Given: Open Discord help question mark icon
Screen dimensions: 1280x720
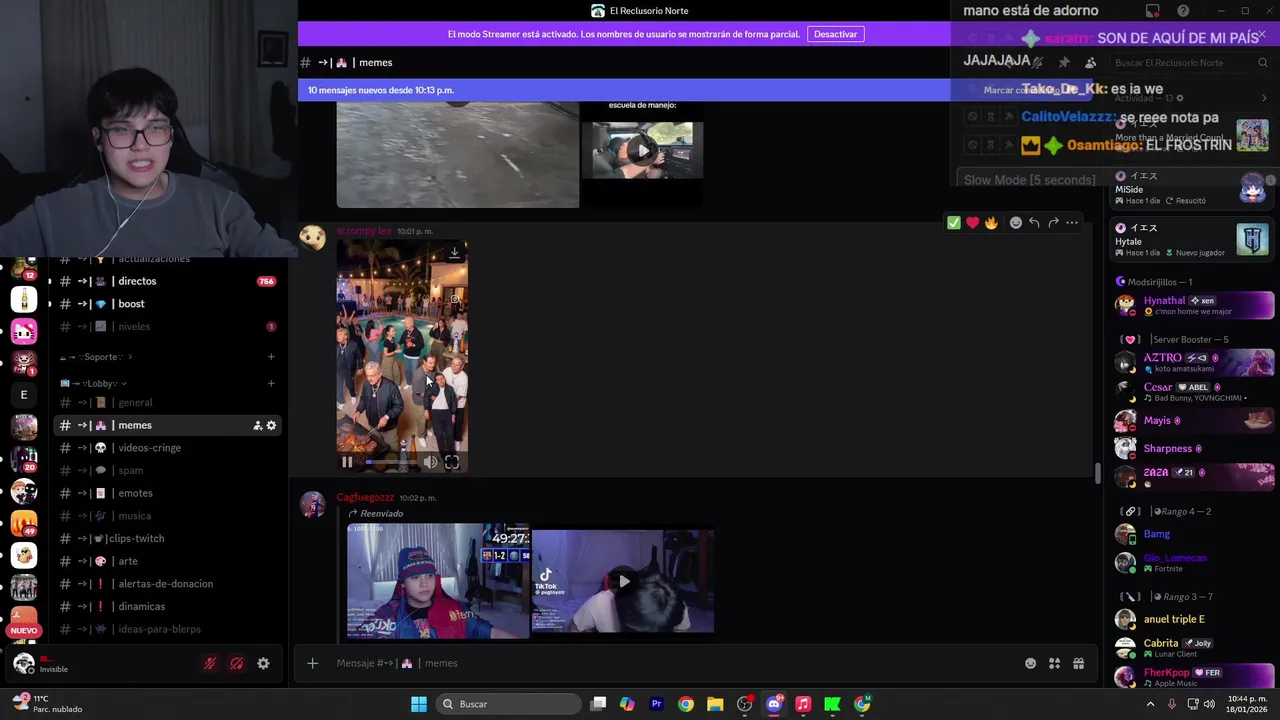Looking at the screenshot, I should 1183,11.
